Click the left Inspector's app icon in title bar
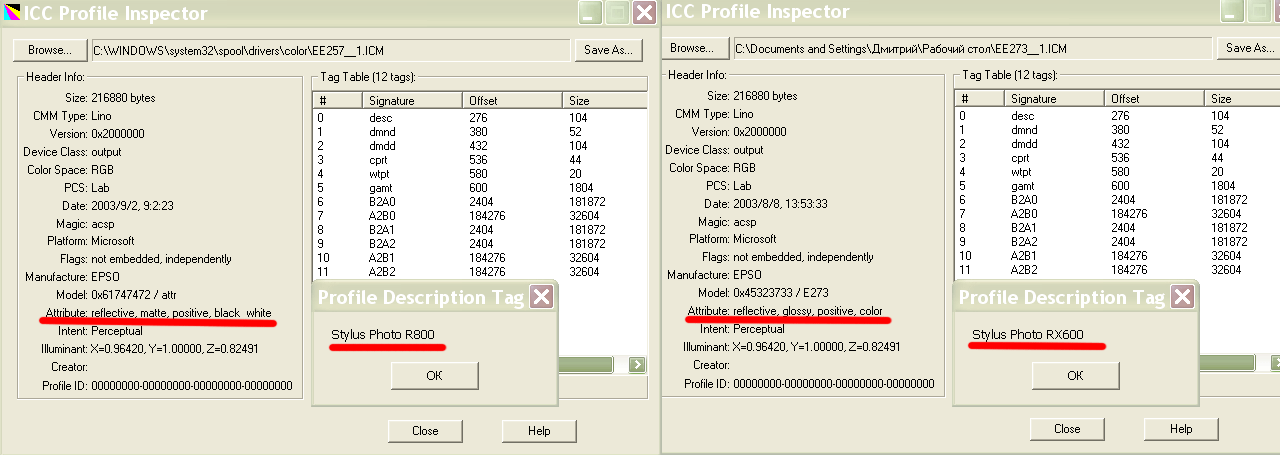 [11, 13]
